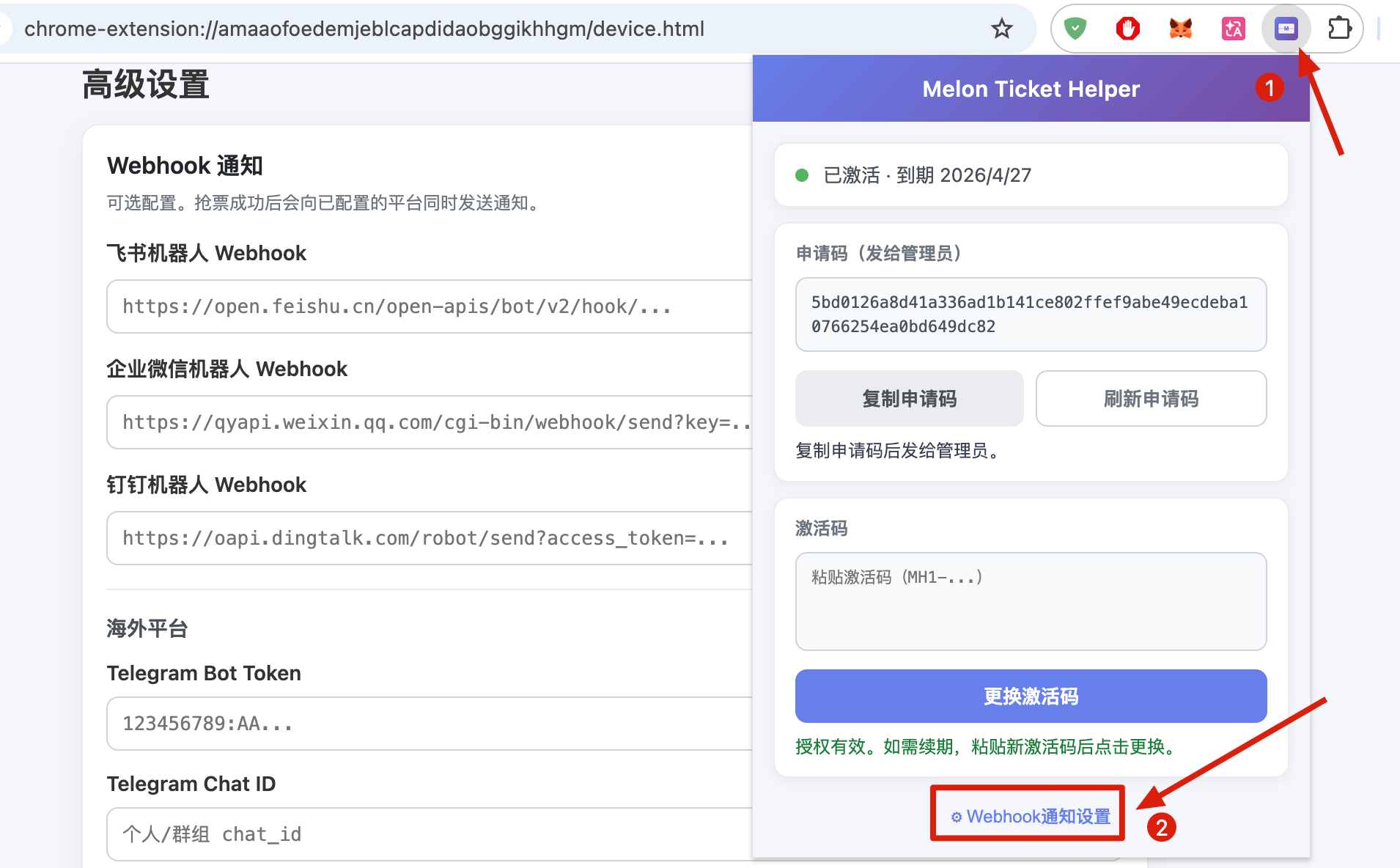Select the 申请码 hash text box
The height and width of the screenshot is (868, 1400).
[x=1031, y=315]
